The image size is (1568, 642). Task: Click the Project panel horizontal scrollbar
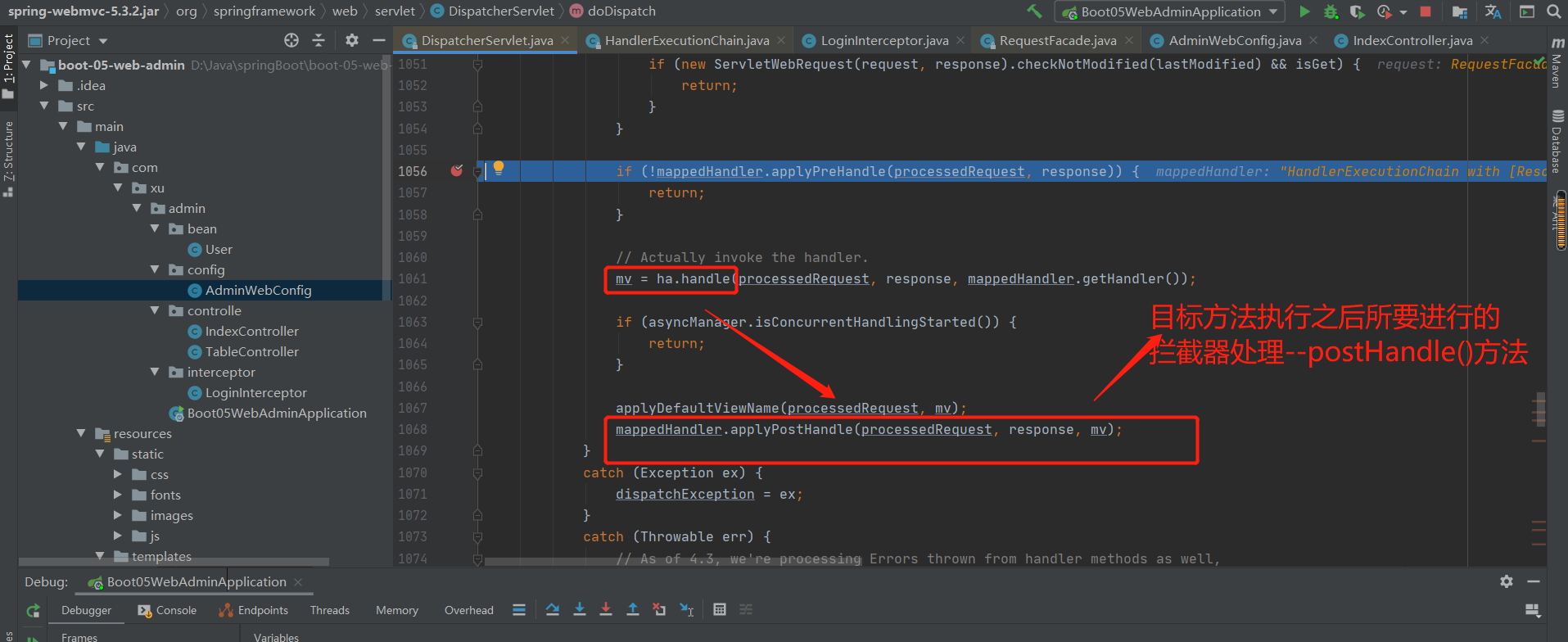(174, 562)
